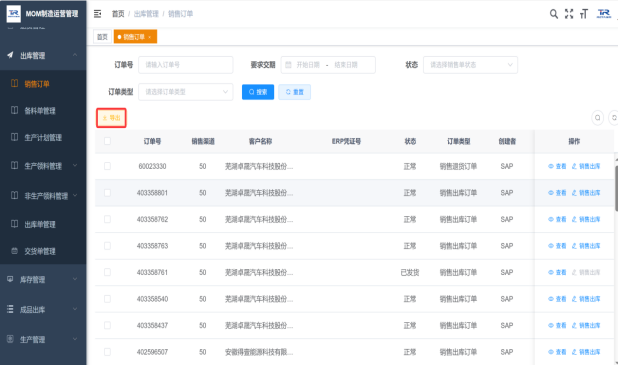Switch to the 首页 tab
The width and height of the screenshot is (618, 365).
102,37
